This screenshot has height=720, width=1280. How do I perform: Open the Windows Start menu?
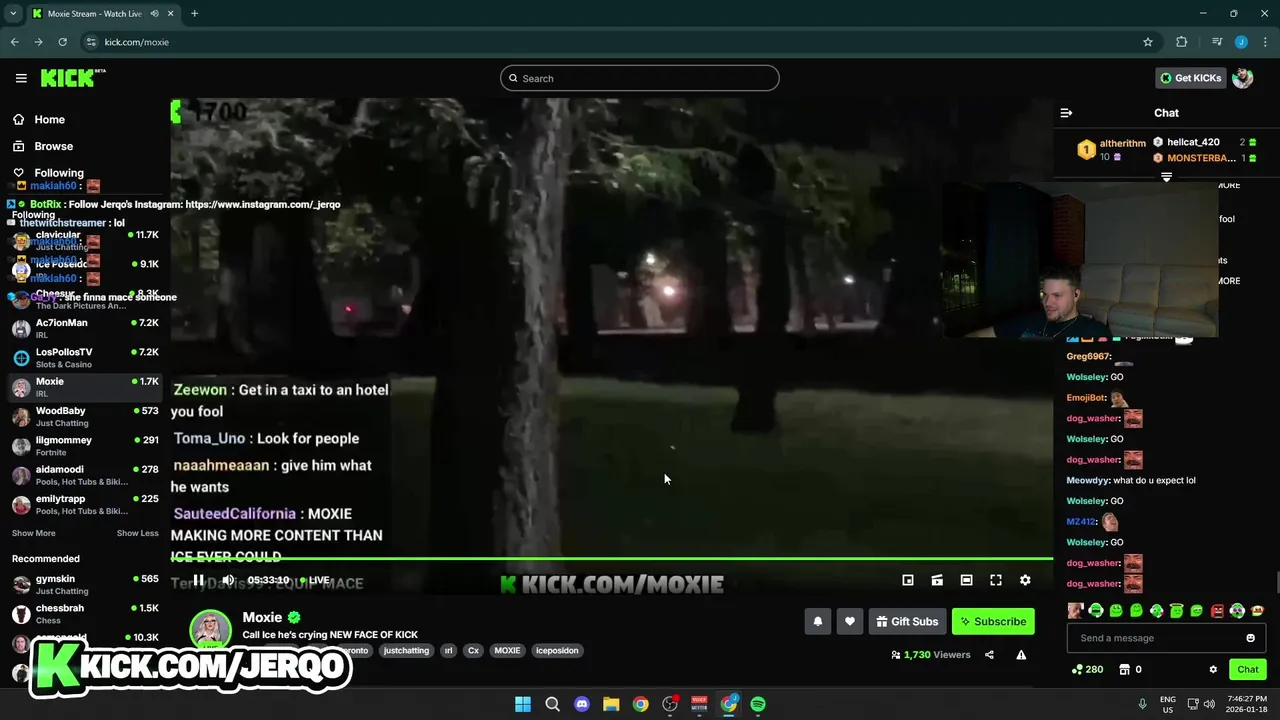click(x=523, y=704)
